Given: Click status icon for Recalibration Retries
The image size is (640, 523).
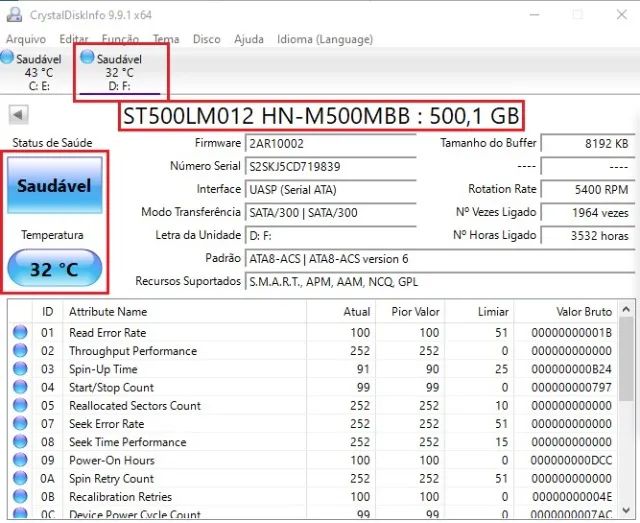Looking at the screenshot, I should pyautogui.click(x=20, y=496).
